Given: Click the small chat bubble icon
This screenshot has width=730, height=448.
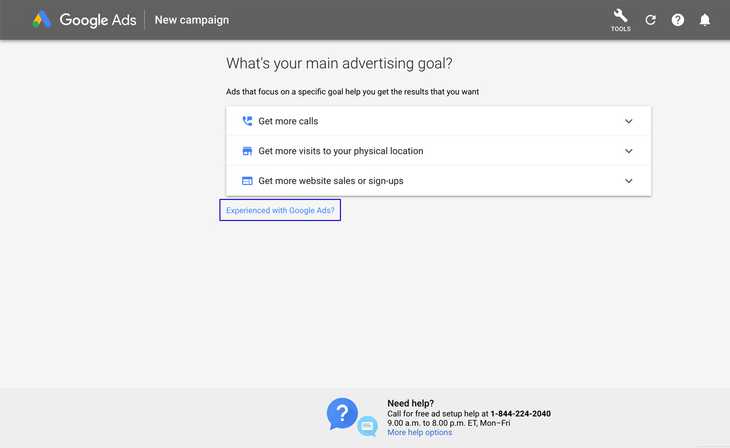Looking at the screenshot, I should pos(367,426).
